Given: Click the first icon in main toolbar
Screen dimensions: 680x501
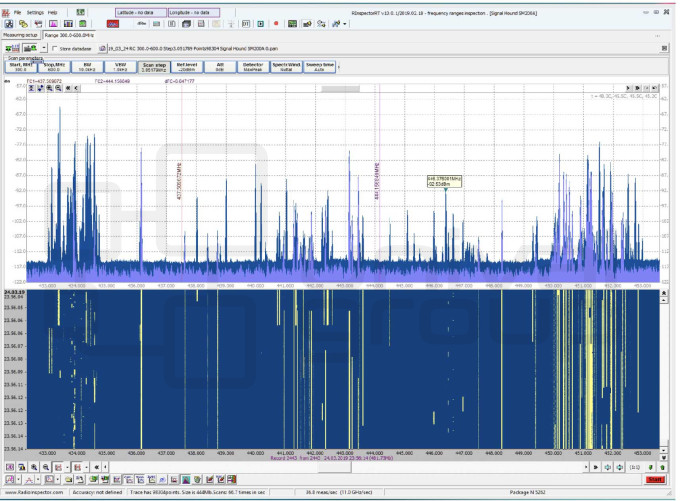Looking at the screenshot, I should tap(7, 22).
